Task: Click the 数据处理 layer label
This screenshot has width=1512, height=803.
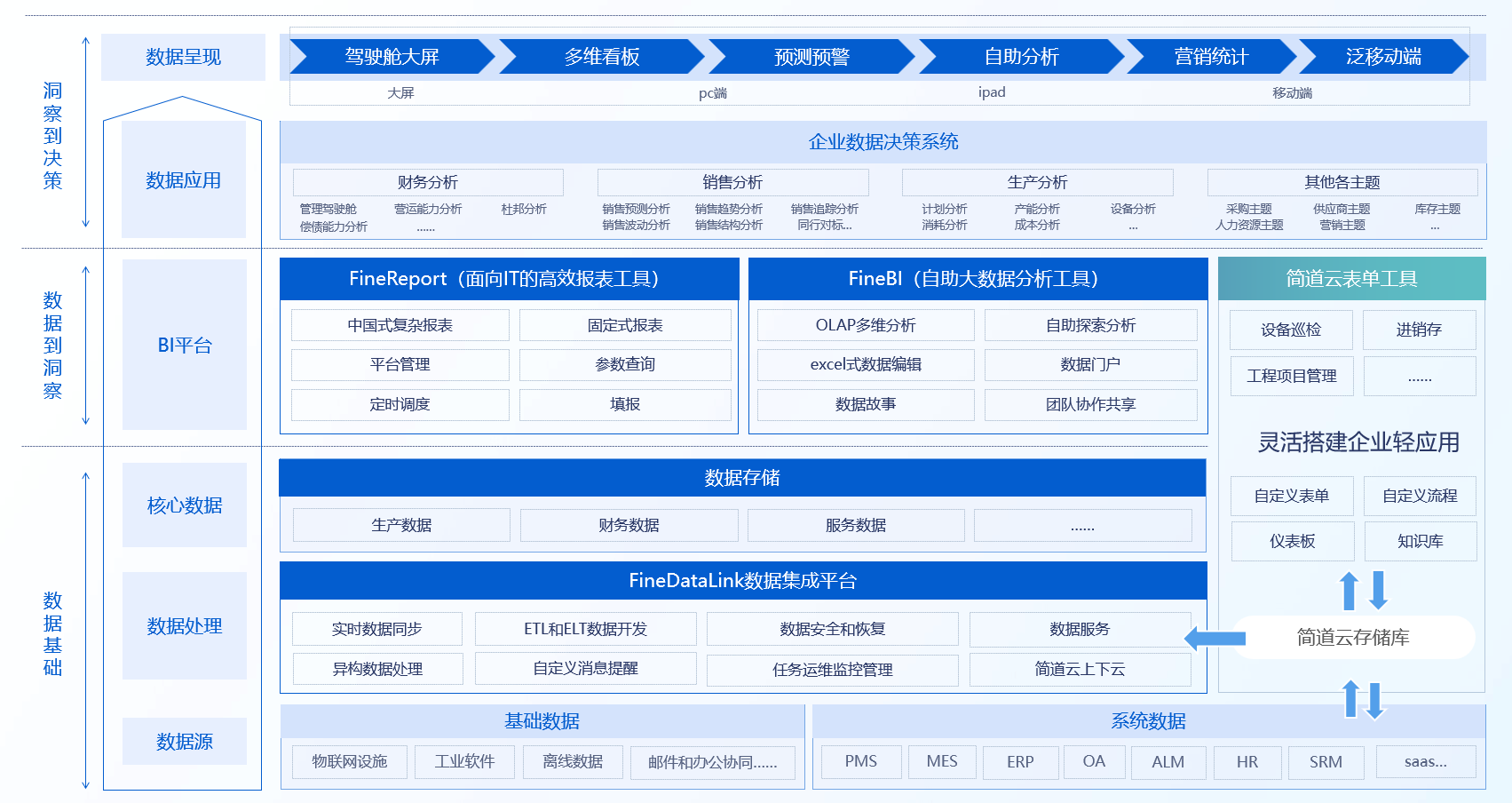Action: [x=185, y=626]
